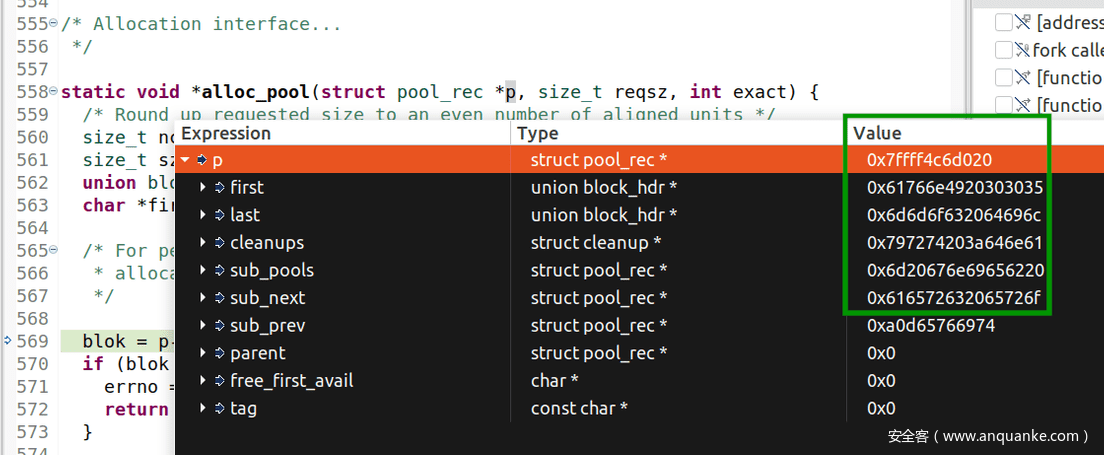Select value 0x6d20676e69656220

(x=955, y=270)
